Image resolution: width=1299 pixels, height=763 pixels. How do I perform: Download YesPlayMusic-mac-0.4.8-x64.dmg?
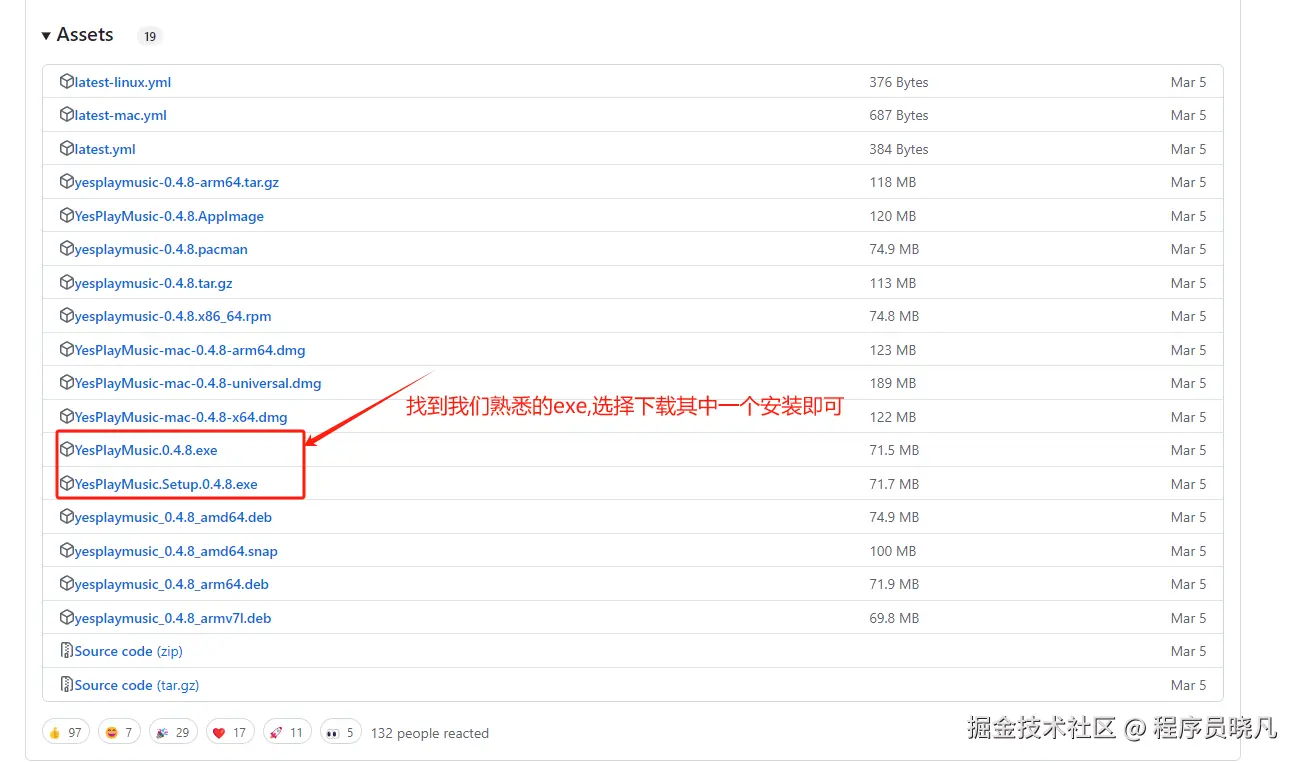[181, 417]
